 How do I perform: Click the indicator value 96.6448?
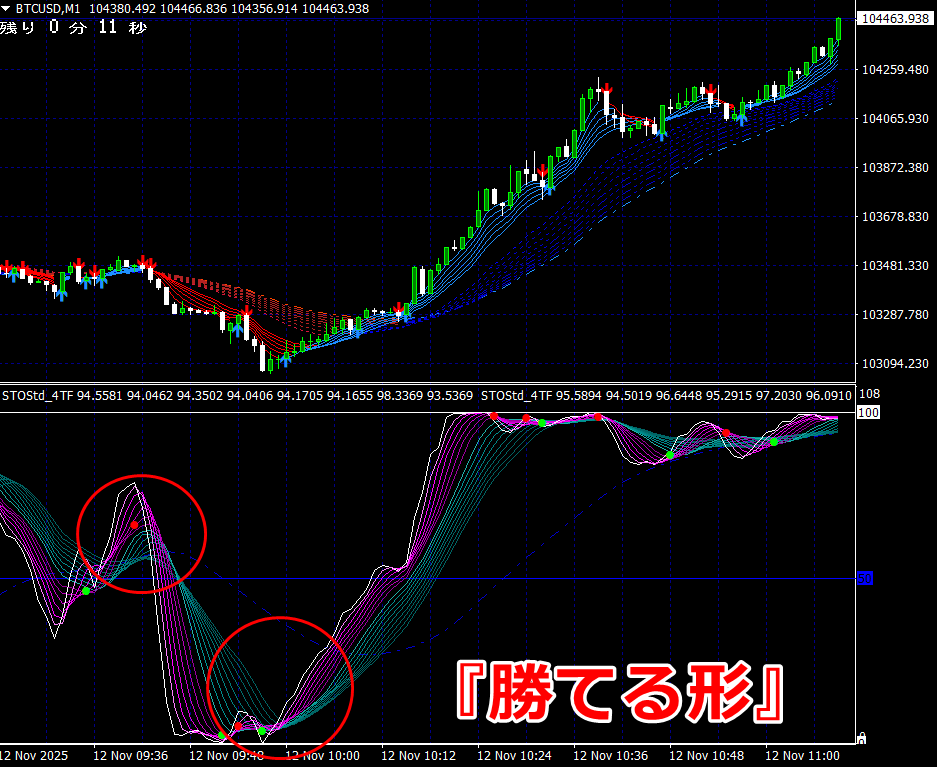coord(679,395)
